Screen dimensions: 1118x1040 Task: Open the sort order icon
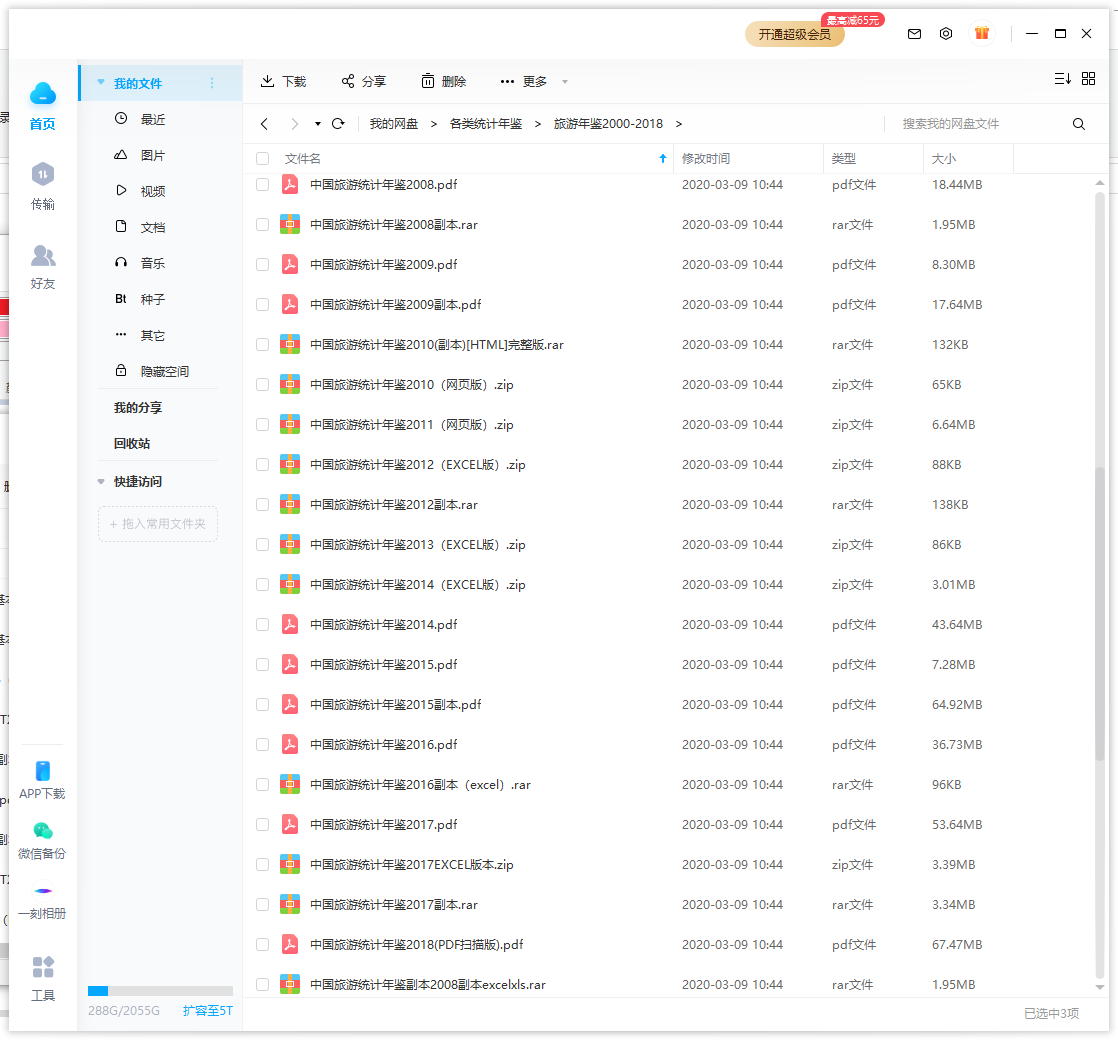(x=1062, y=78)
